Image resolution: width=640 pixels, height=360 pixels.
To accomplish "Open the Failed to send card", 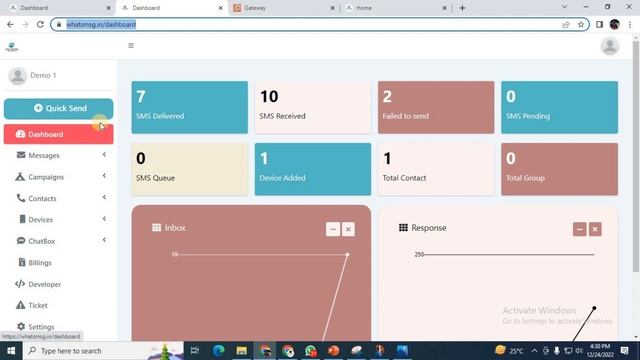I will click(x=436, y=107).
